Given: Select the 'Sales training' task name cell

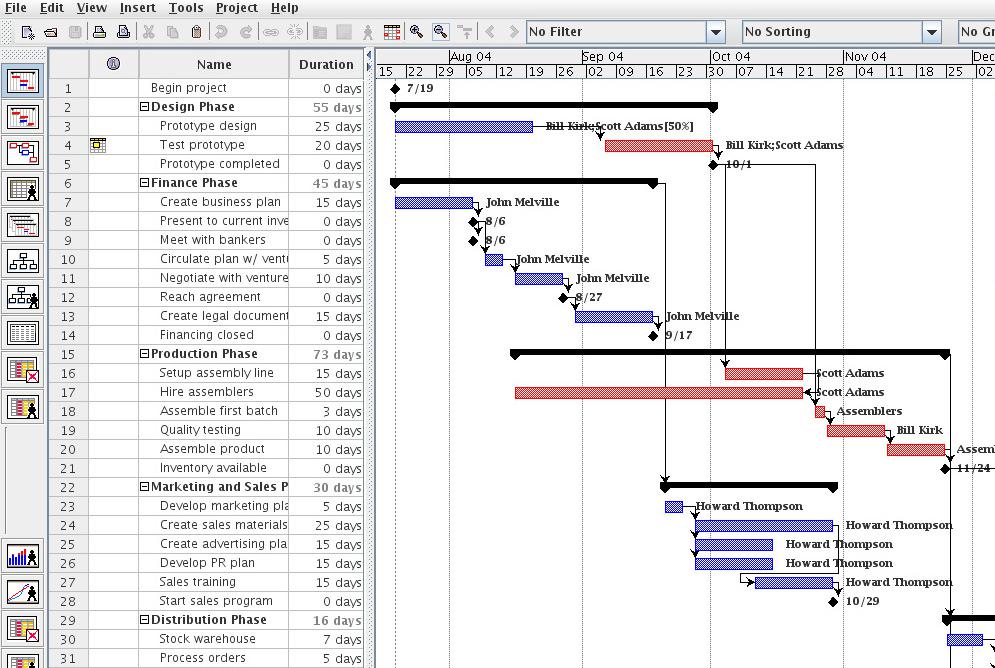Looking at the screenshot, I should tap(214, 582).
